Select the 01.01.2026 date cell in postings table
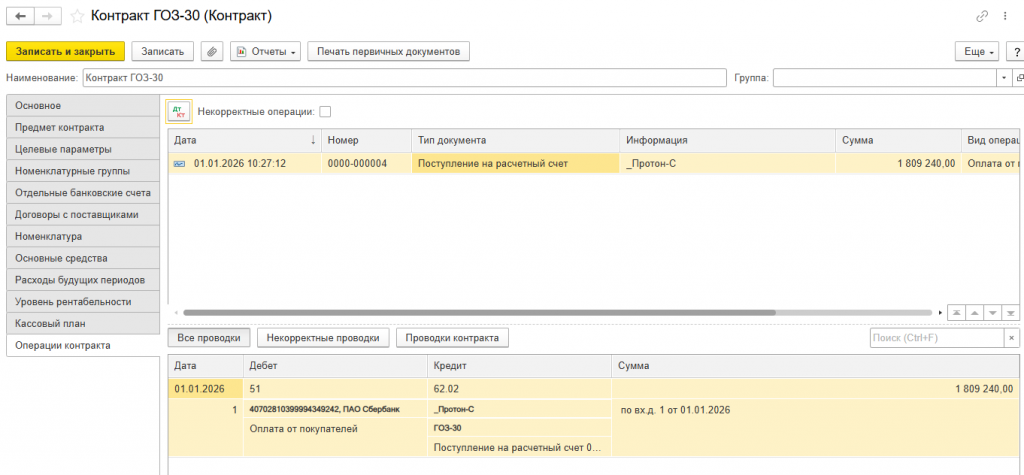Viewport: 1024px width, 475px height. tap(206, 389)
